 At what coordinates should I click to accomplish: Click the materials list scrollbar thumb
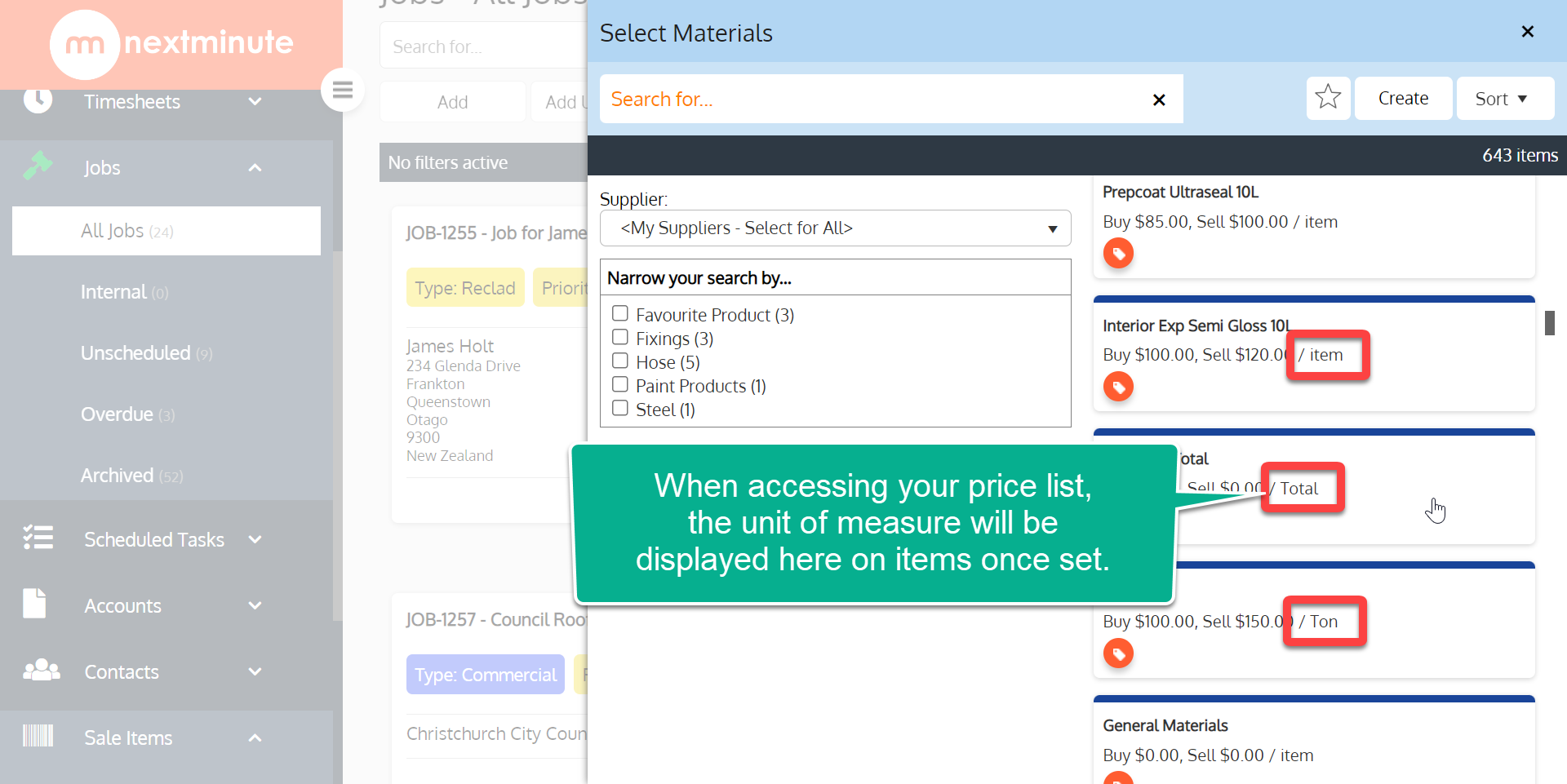tap(1550, 323)
